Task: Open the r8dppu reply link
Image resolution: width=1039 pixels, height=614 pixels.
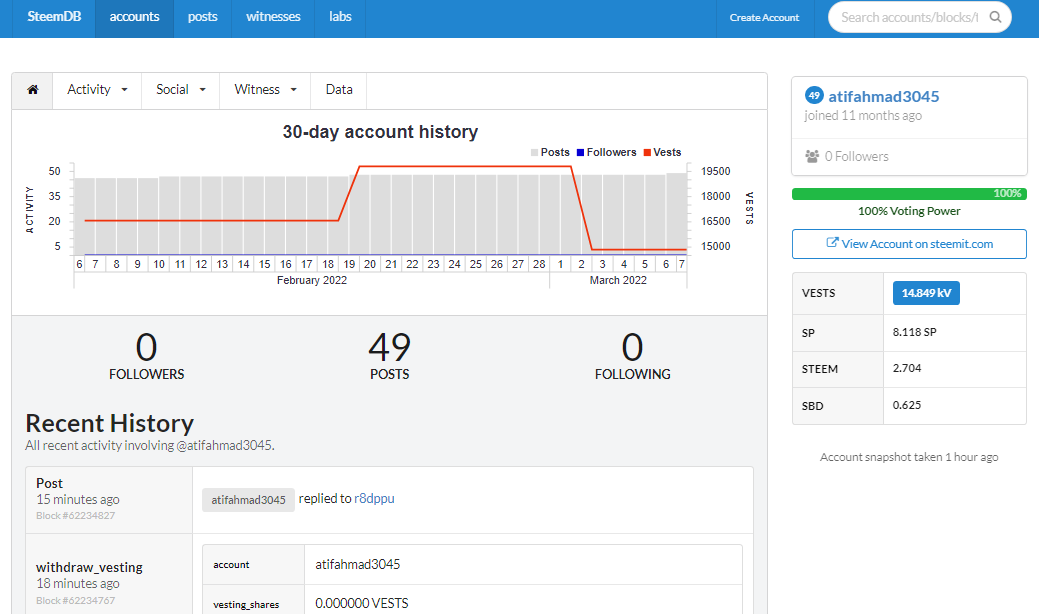Action: tap(374, 499)
